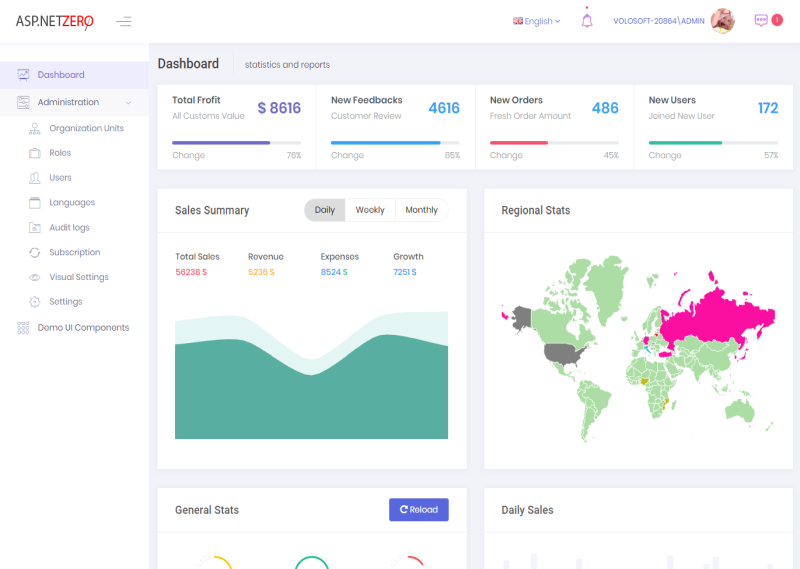
Task: Click the Roles sidebar icon
Action: click(x=35, y=153)
